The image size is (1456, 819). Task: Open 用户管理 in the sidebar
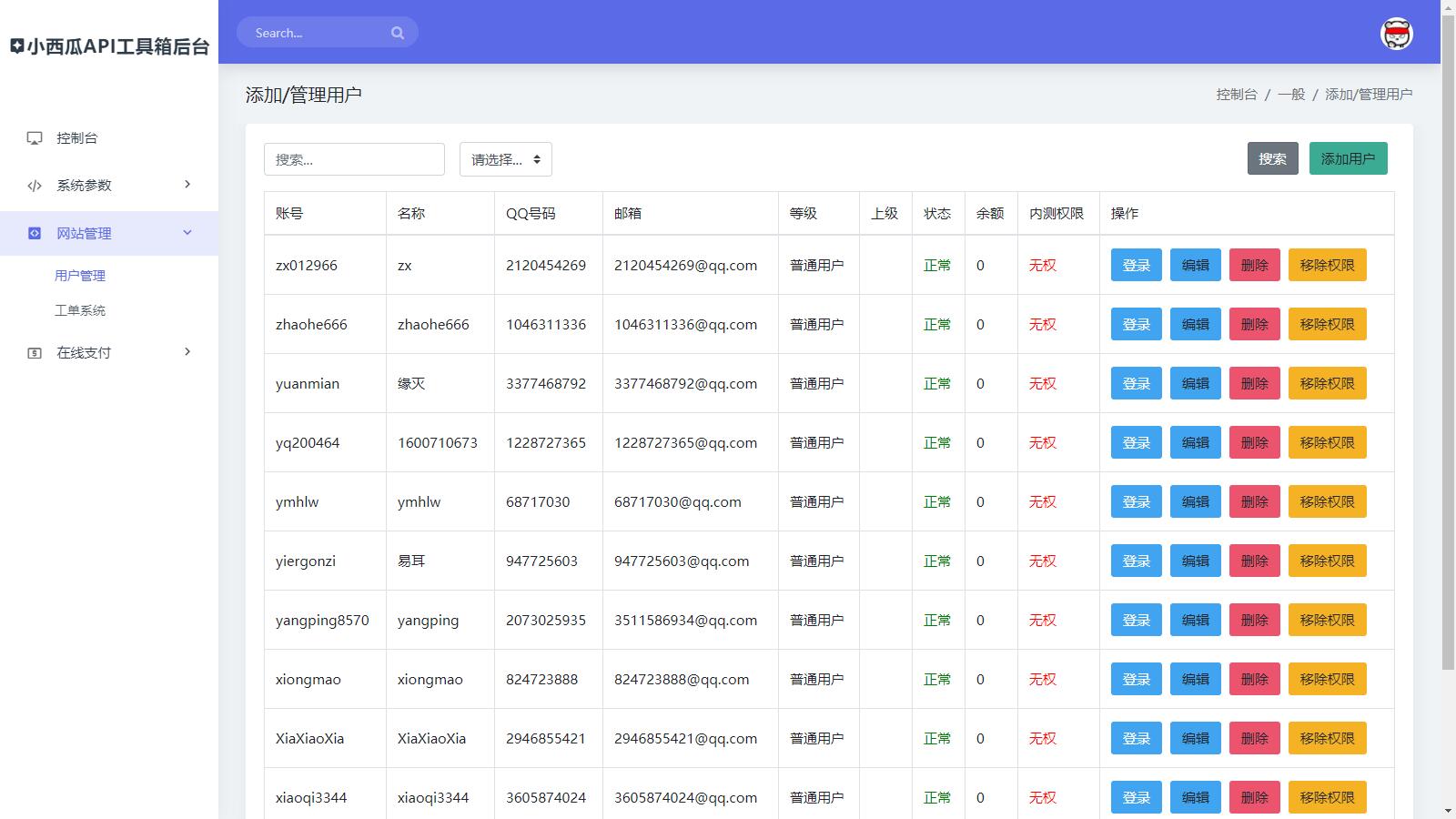pyautogui.click(x=80, y=276)
